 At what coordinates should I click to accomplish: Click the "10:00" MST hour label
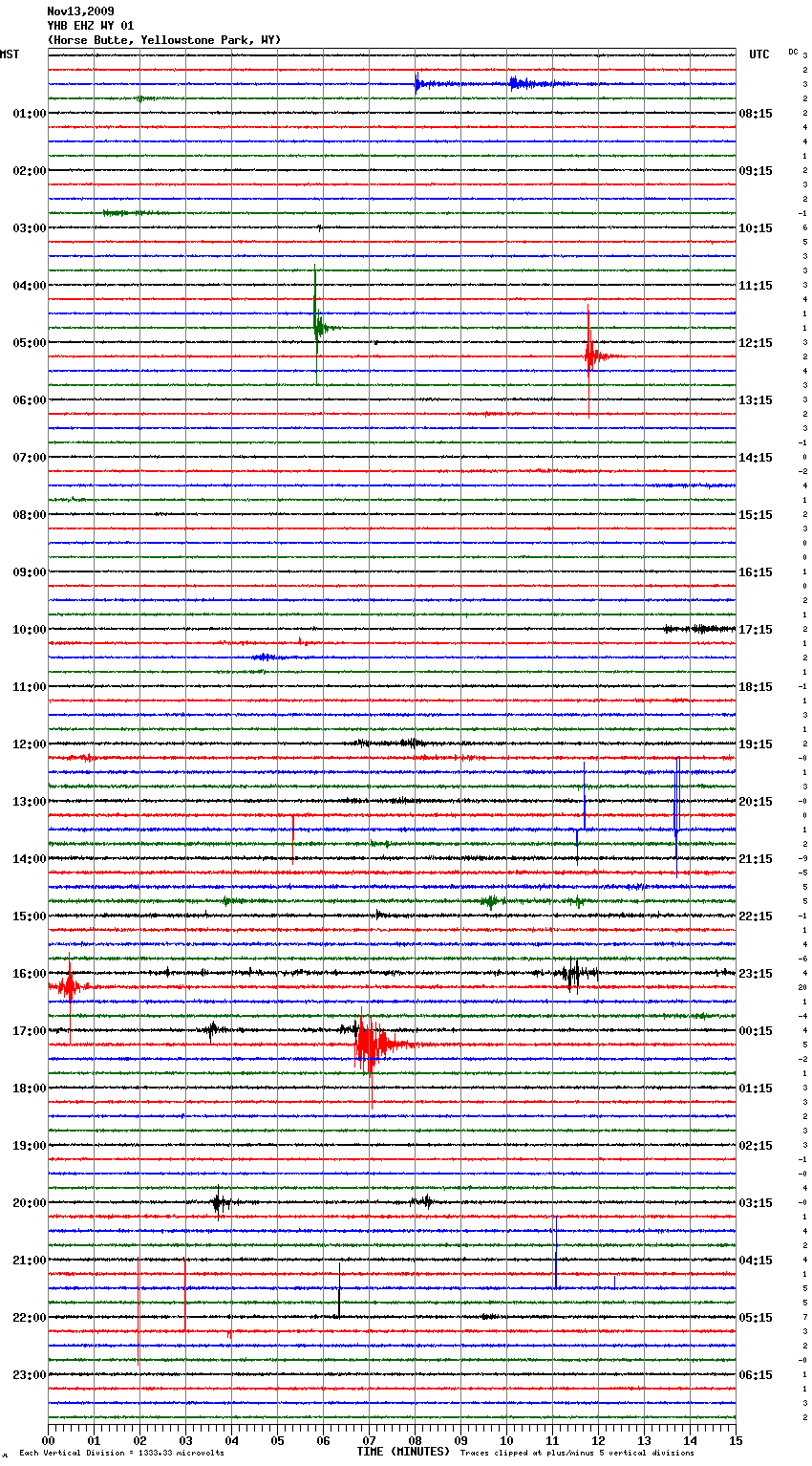pos(30,630)
